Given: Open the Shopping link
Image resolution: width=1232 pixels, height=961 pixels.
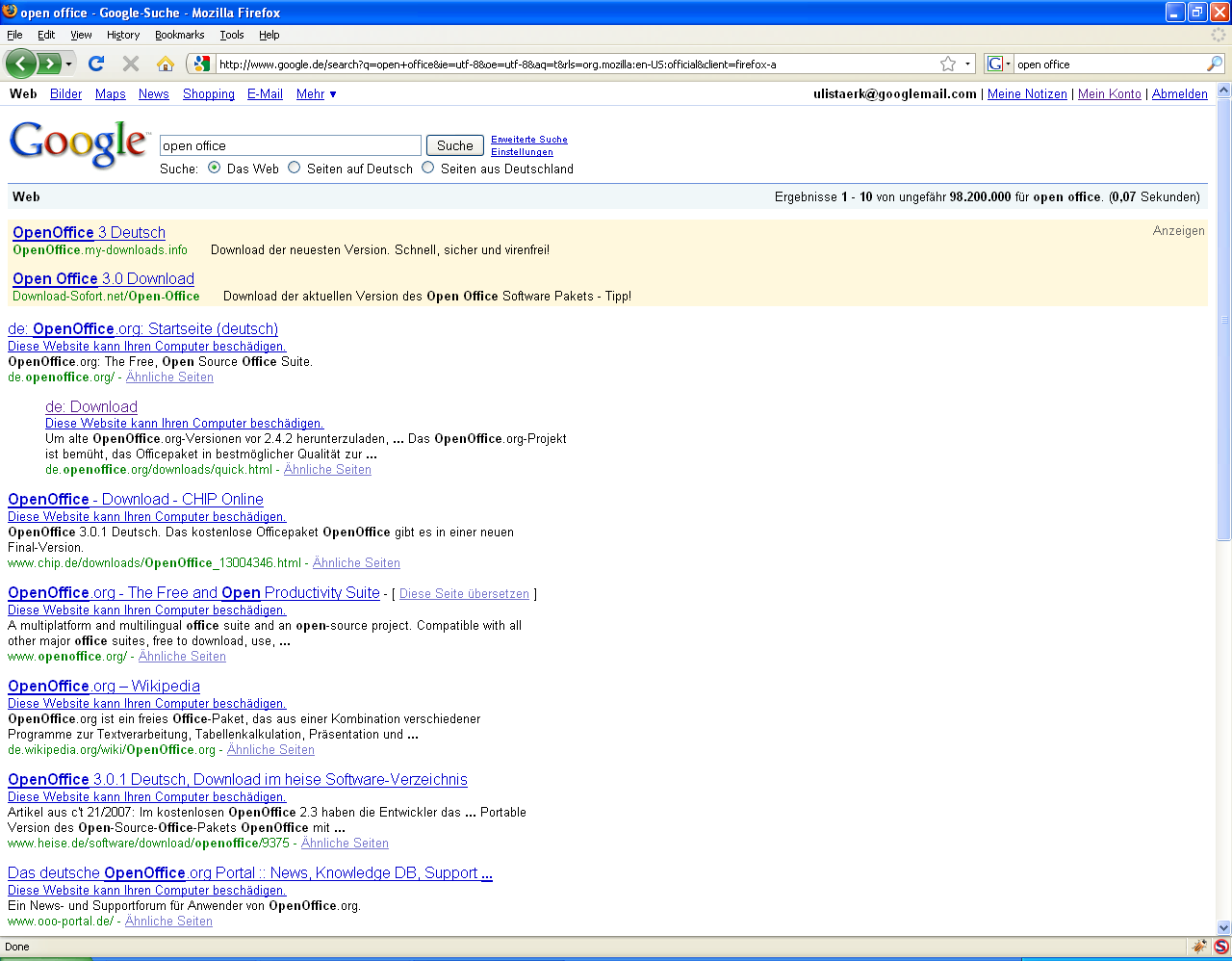Looking at the screenshot, I should (209, 93).
